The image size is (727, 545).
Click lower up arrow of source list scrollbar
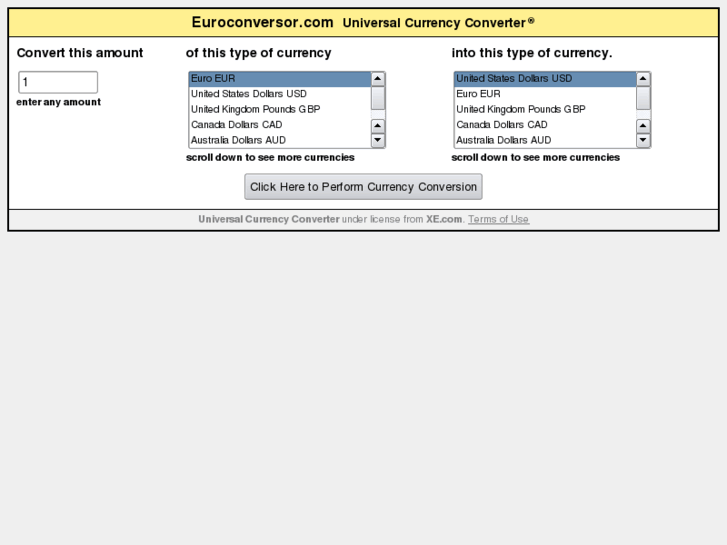pyautogui.click(x=378, y=126)
